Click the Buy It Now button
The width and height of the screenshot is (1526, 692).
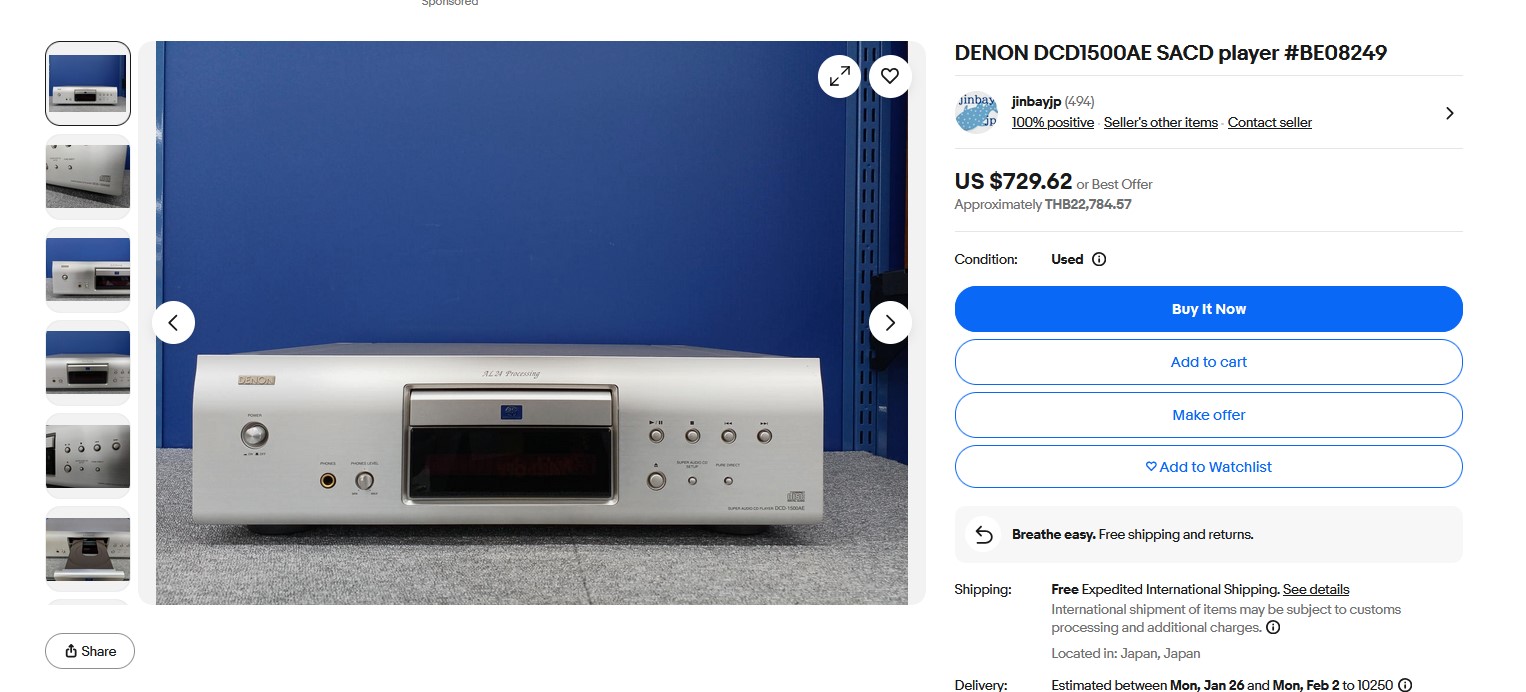pyautogui.click(x=1208, y=309)
